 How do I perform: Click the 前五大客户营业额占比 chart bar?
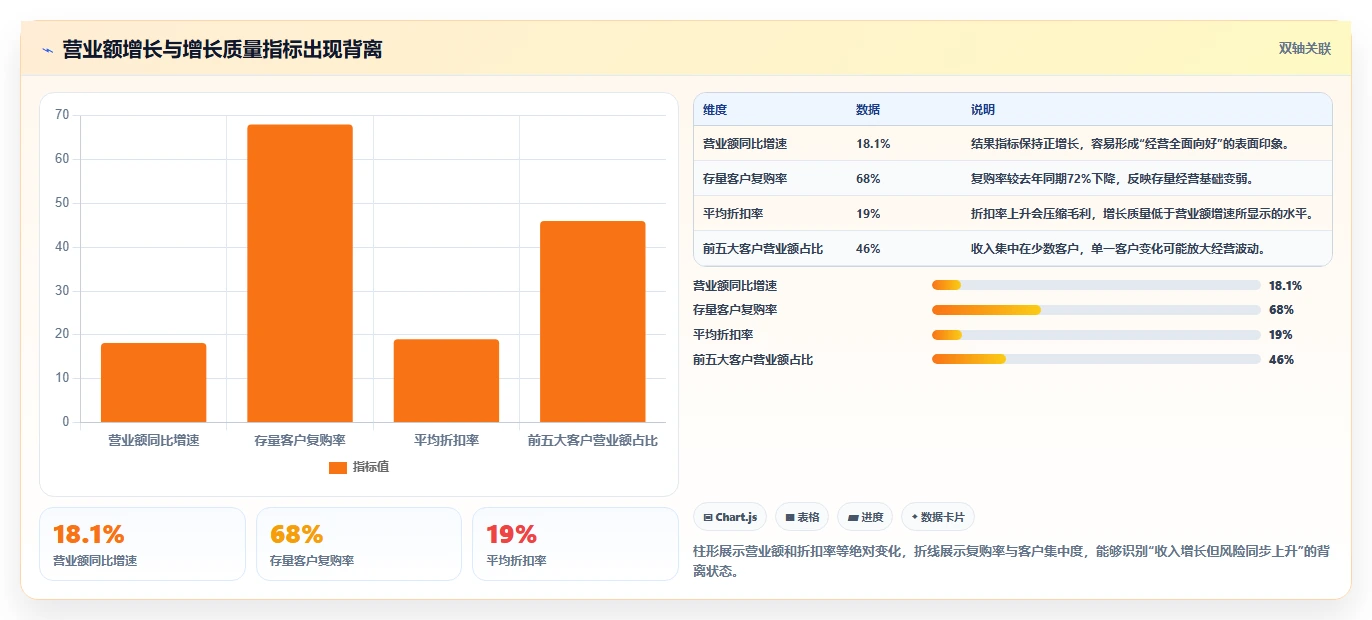click(x=593, y=321)
